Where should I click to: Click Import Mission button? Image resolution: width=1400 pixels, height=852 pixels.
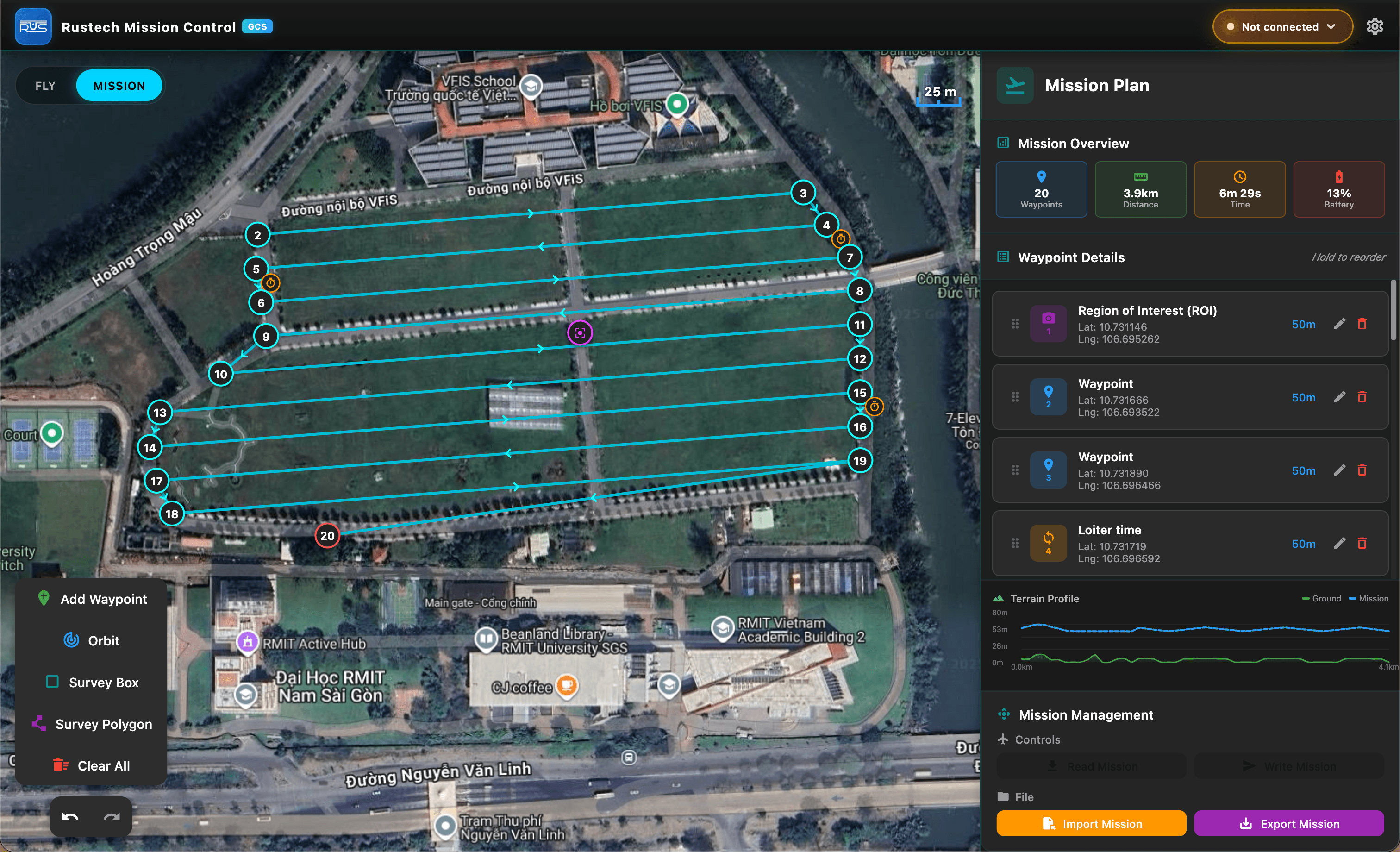(1091, 824)
